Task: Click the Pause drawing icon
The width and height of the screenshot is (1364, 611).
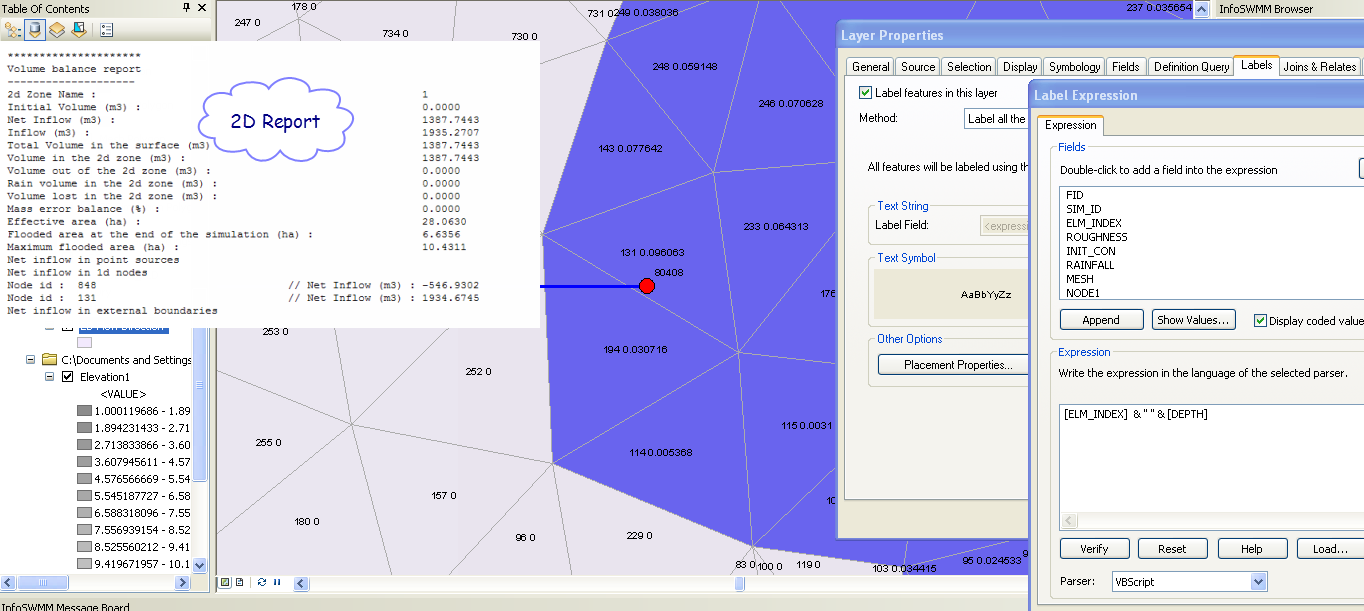Action: click(x=277, y=582)
